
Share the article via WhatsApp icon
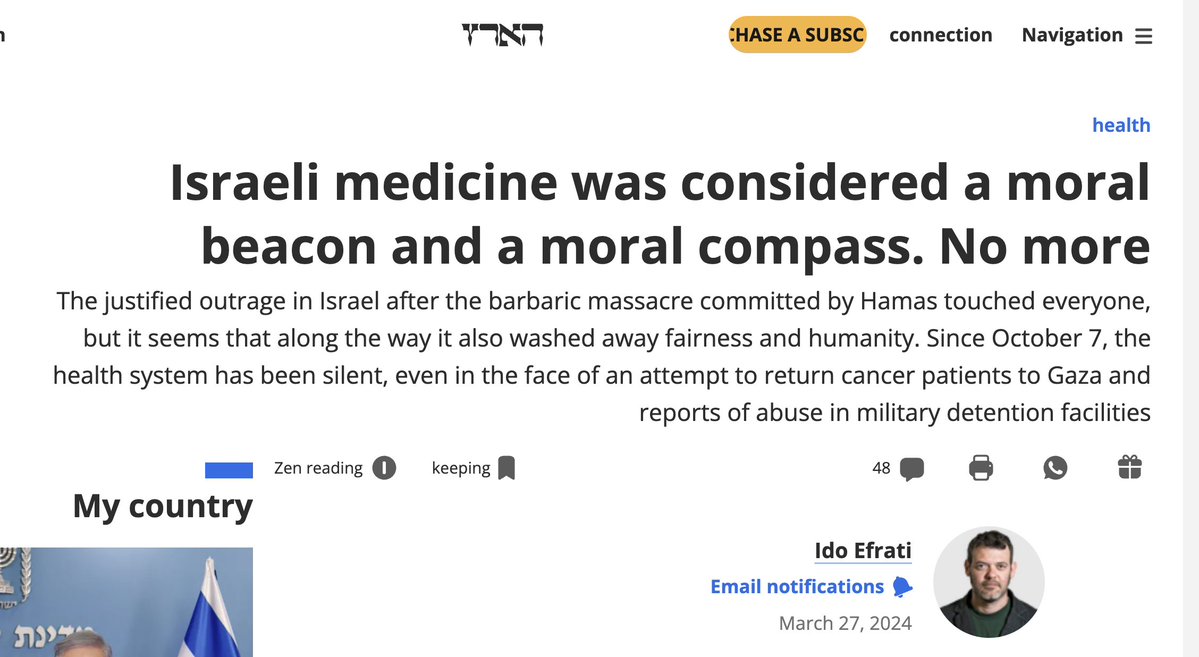click(x=1055, y=468)
